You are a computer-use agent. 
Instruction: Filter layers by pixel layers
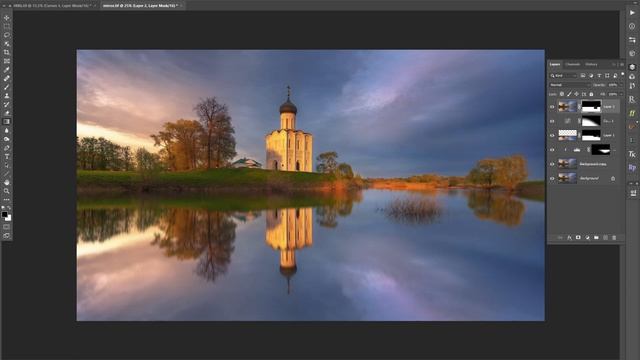(x=583, y=76)
